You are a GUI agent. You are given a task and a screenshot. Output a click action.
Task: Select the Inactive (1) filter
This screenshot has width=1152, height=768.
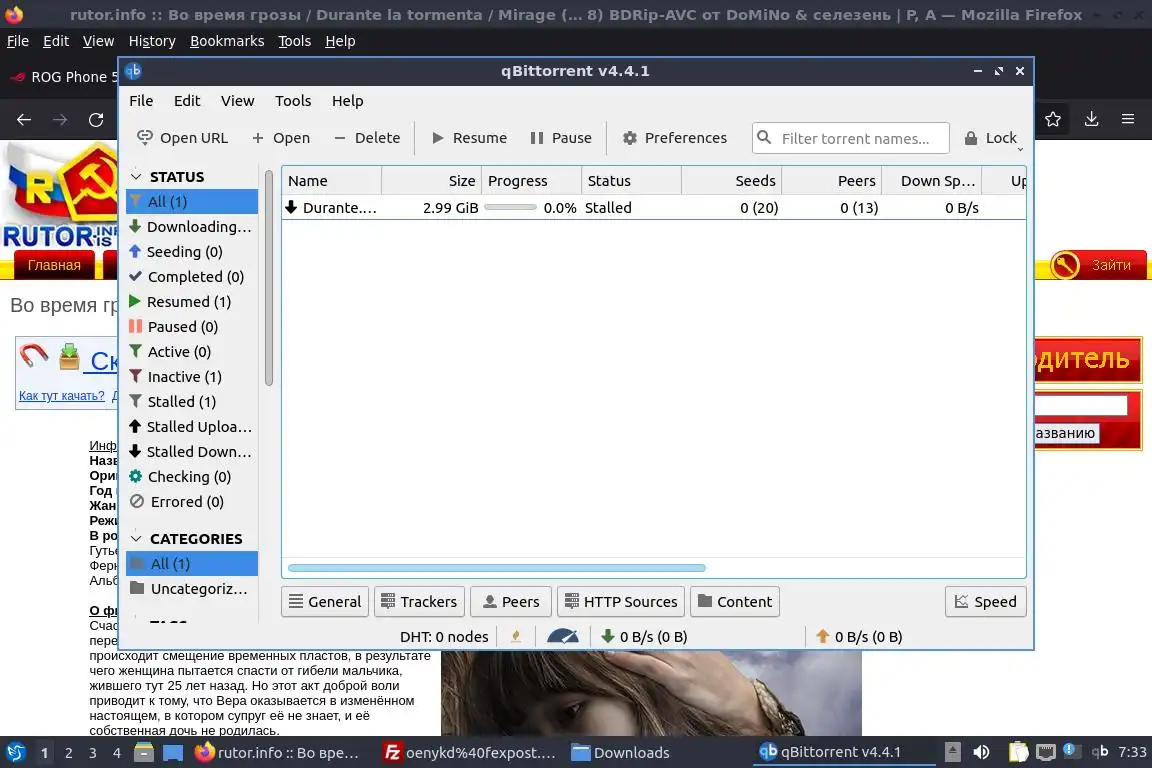pyautogui.click(x=192, y=376)
